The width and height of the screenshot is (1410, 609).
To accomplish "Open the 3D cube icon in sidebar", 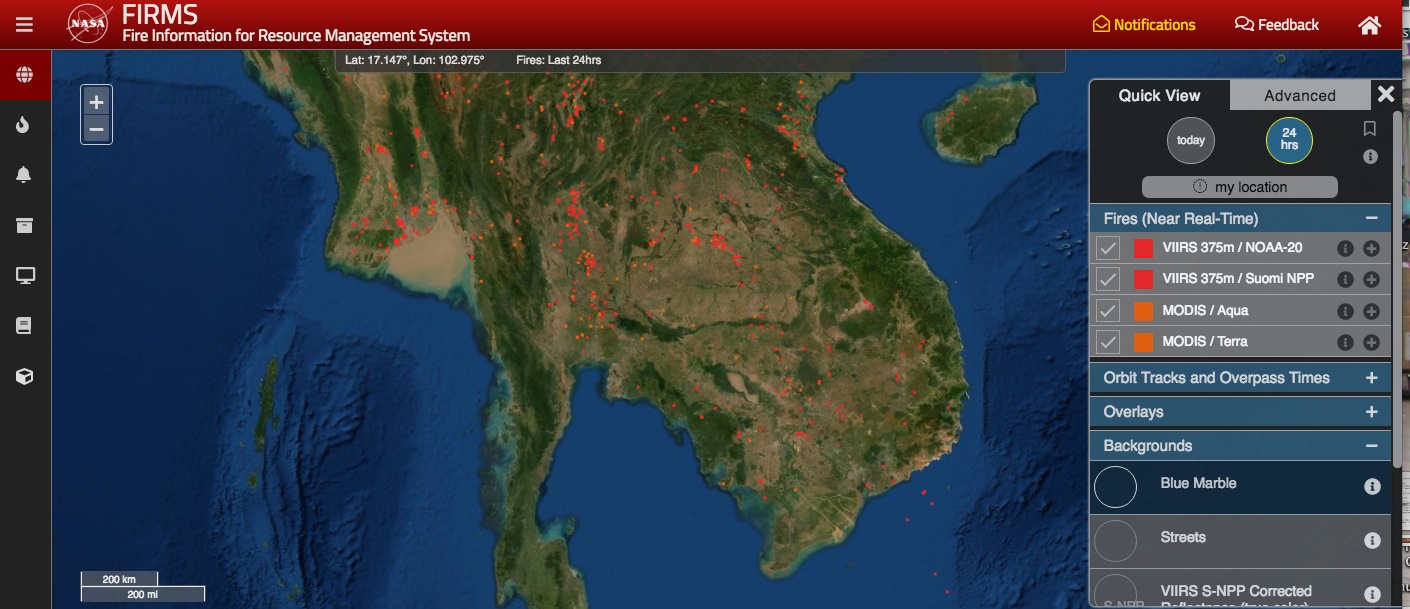I will tap(25, 376).
